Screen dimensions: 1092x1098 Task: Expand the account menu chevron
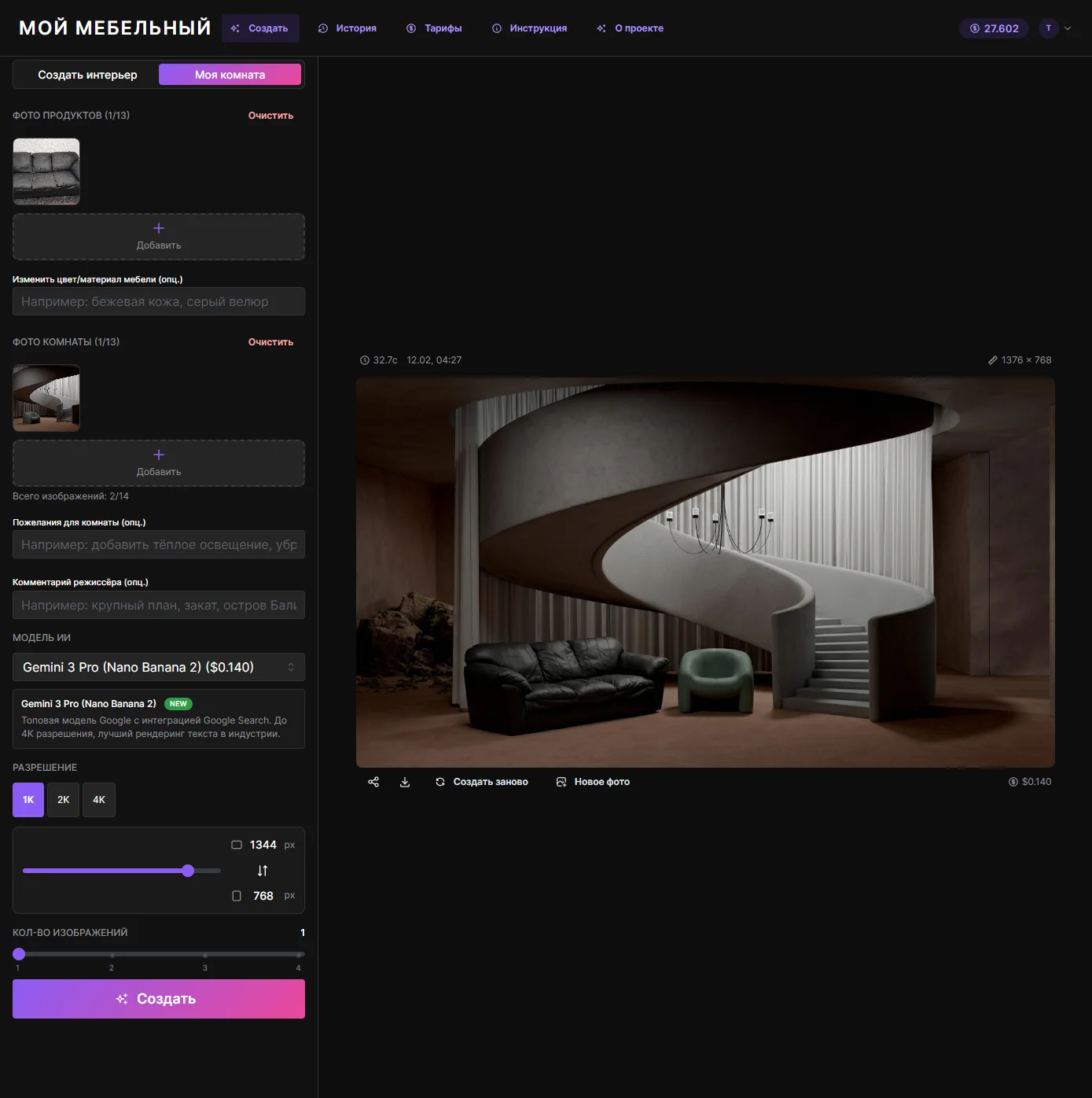click(x=1068, y=28)
